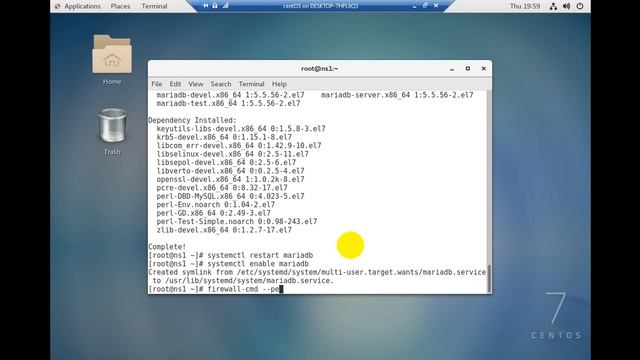Open the power icon in system tray

click(580, 6)
